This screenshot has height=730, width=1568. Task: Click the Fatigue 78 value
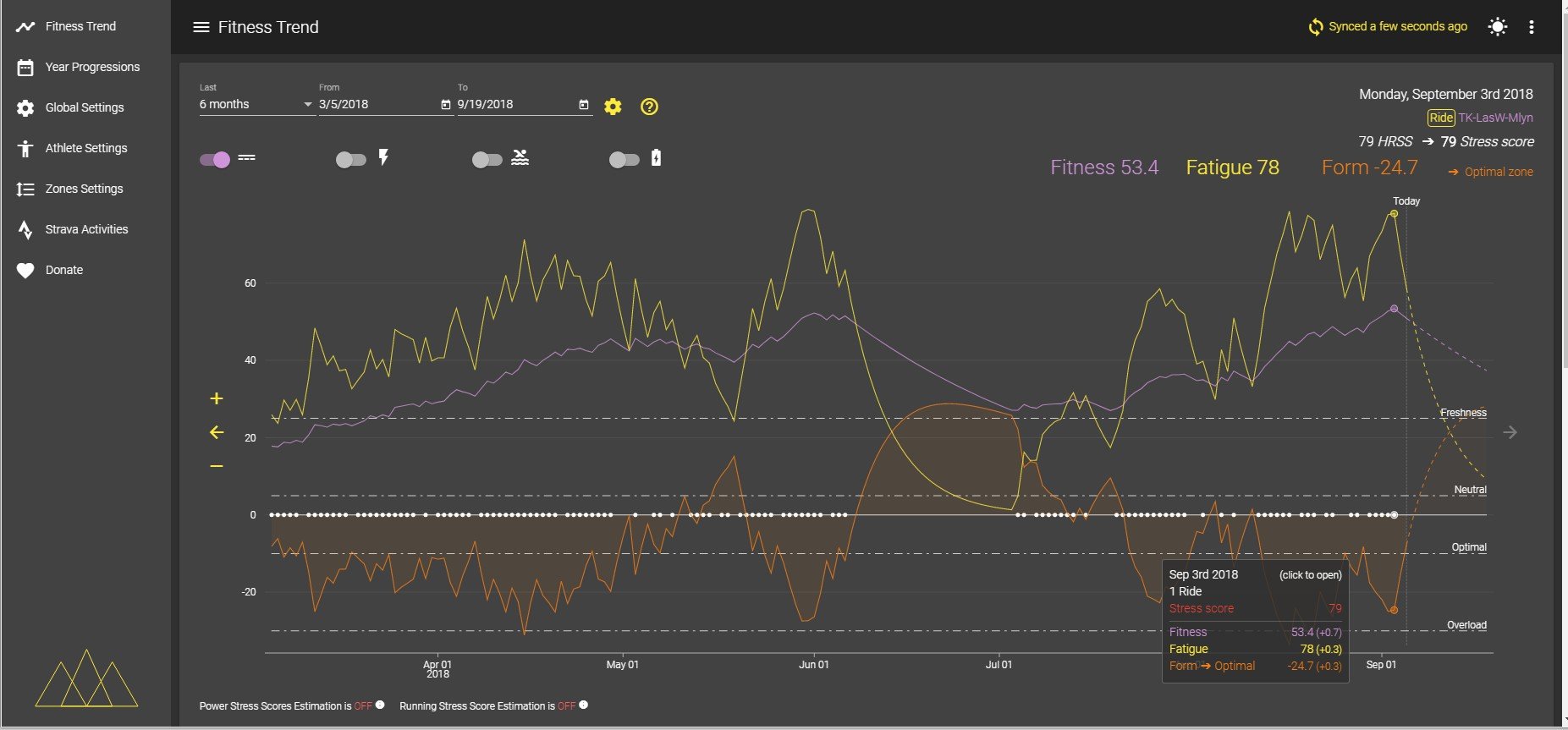tap(1232, 167)
